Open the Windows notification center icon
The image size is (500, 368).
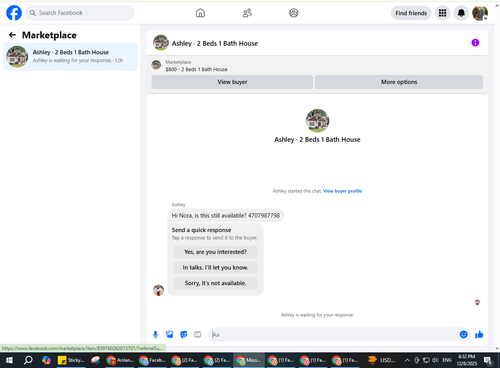point(488,360)
